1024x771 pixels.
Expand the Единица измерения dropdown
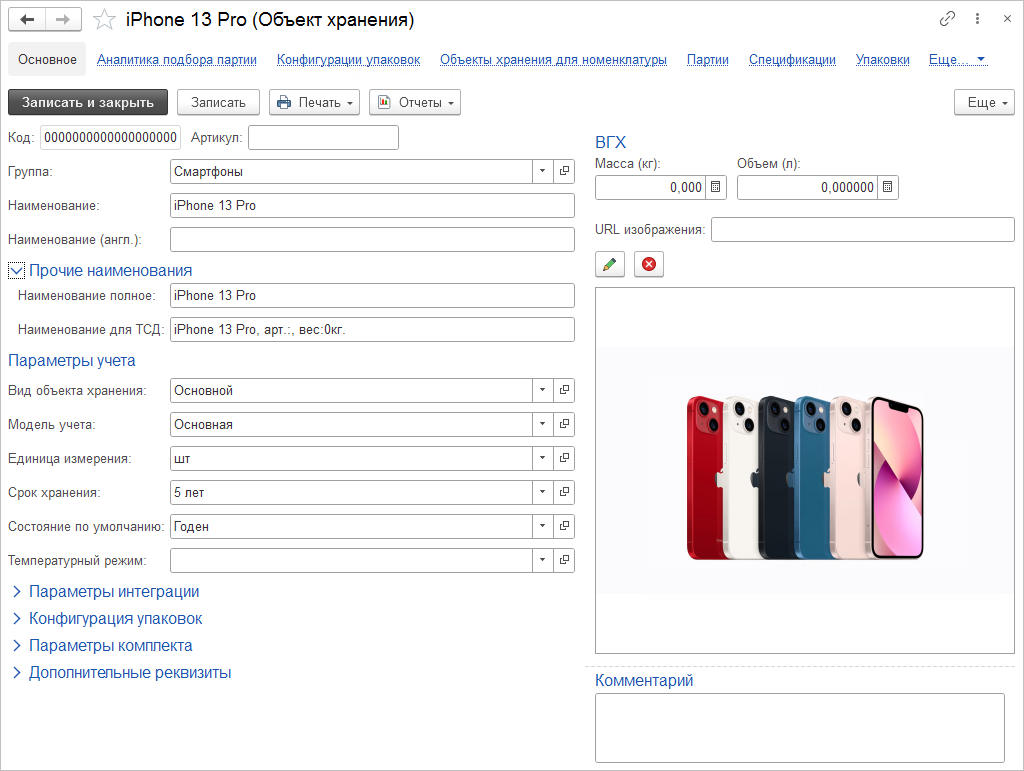click(542, 458)
